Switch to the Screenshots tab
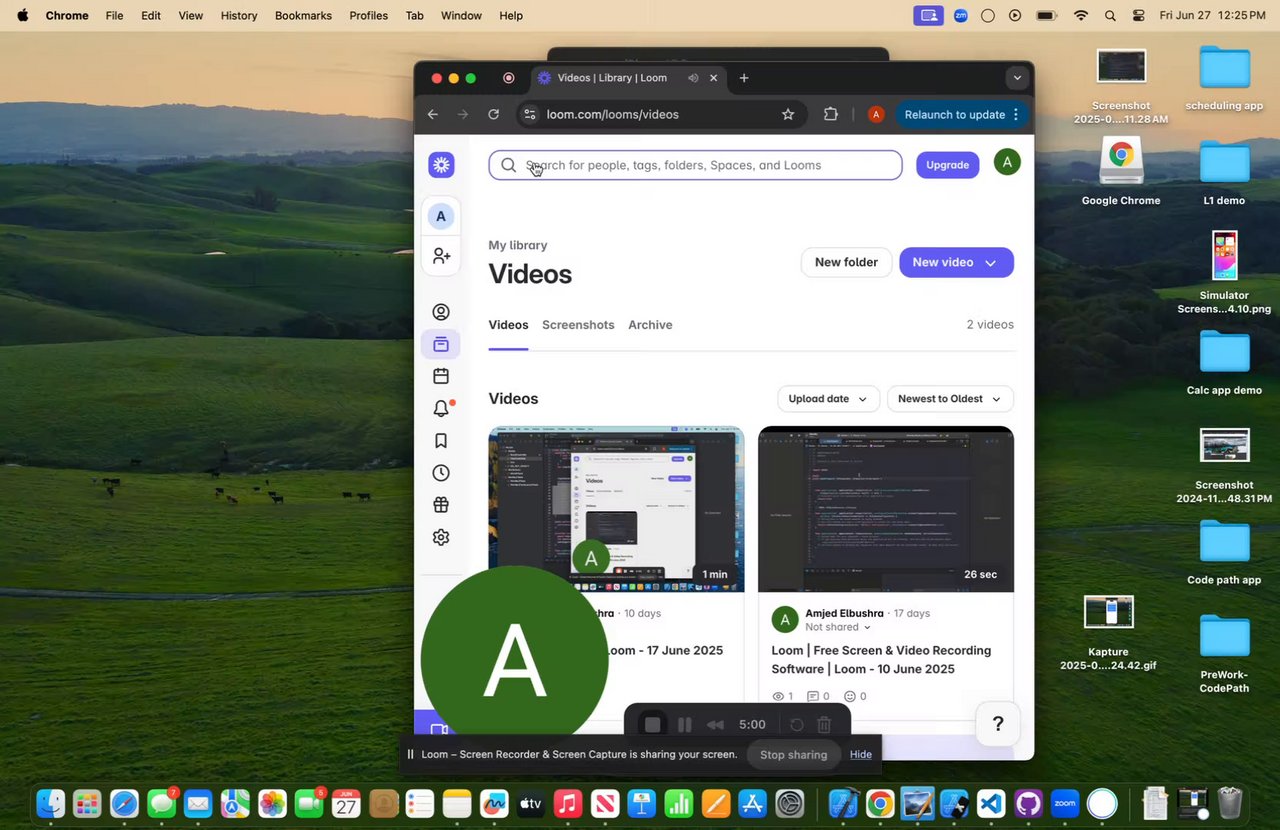 [578, 325]
